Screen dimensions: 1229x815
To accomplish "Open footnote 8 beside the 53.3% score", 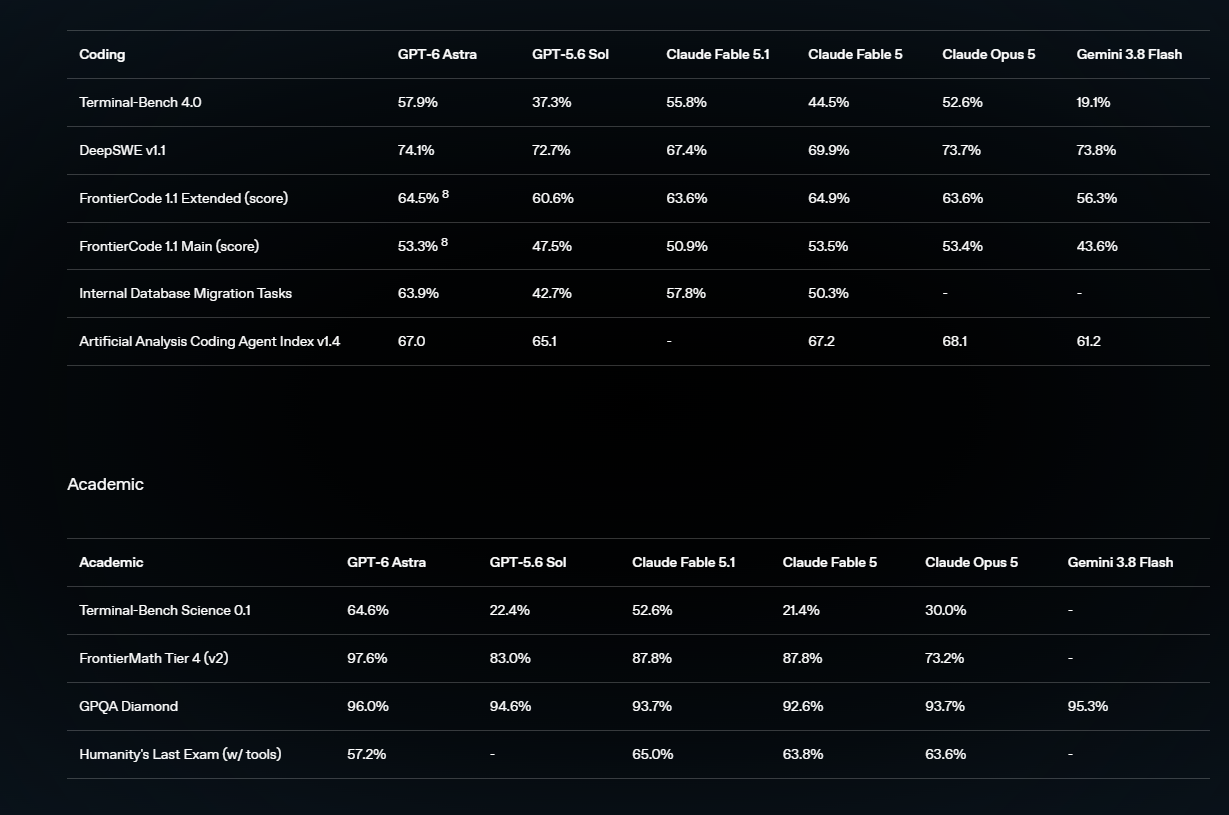I will pyautogui.click(x=444, y=242).
